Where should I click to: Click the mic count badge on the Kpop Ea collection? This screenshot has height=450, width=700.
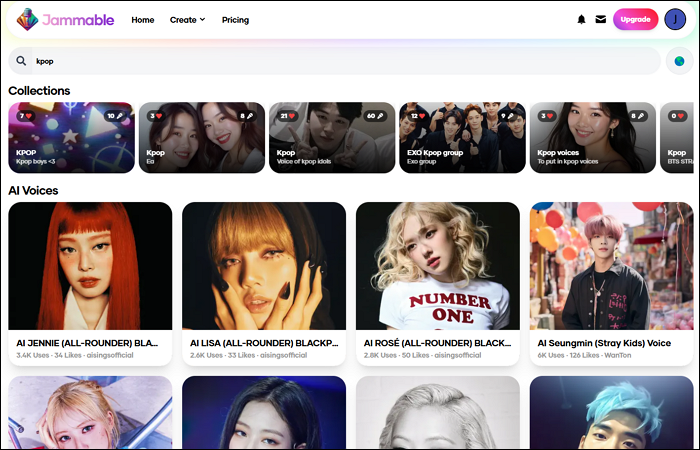click(247, 116)
